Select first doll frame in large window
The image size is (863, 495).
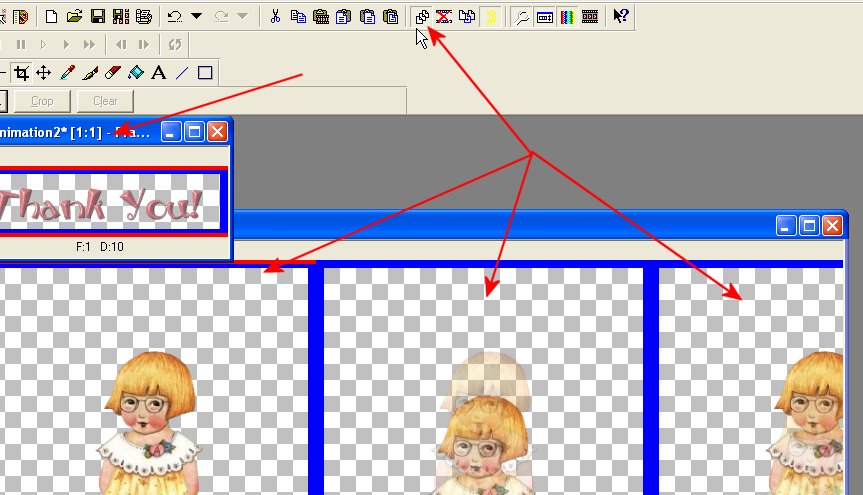[154, 381]
